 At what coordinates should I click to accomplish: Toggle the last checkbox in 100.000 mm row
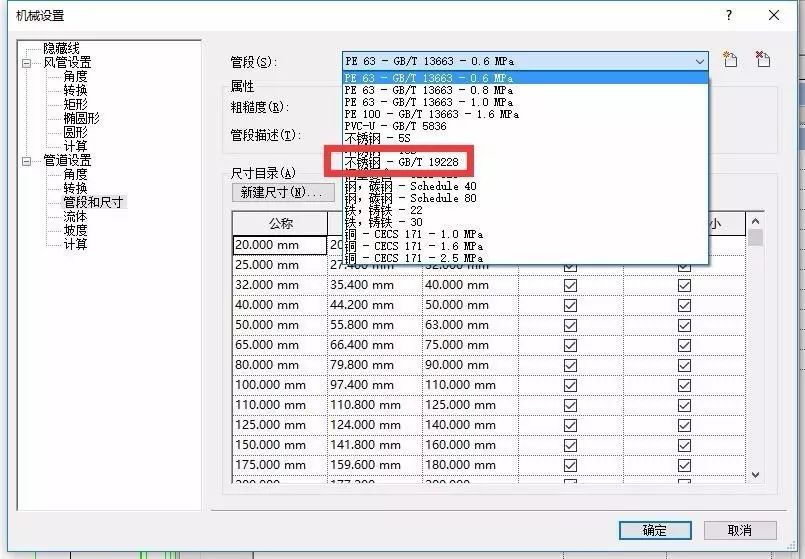coord(684,385)
